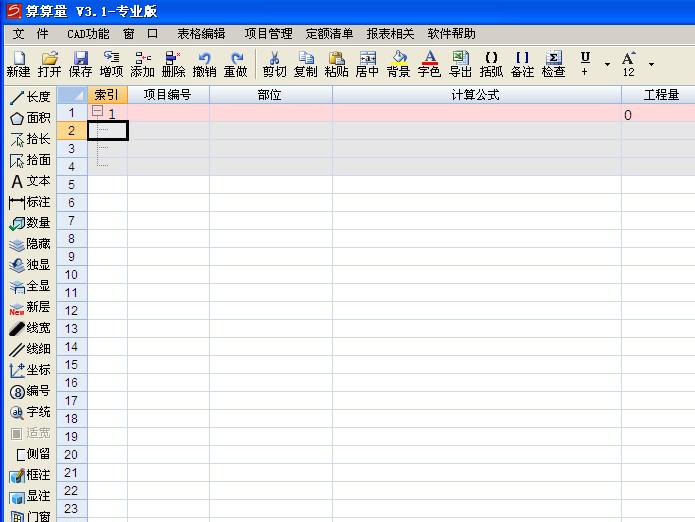Open the font size 12 dropdown arrow
The image size is (695, 522).
651,65
